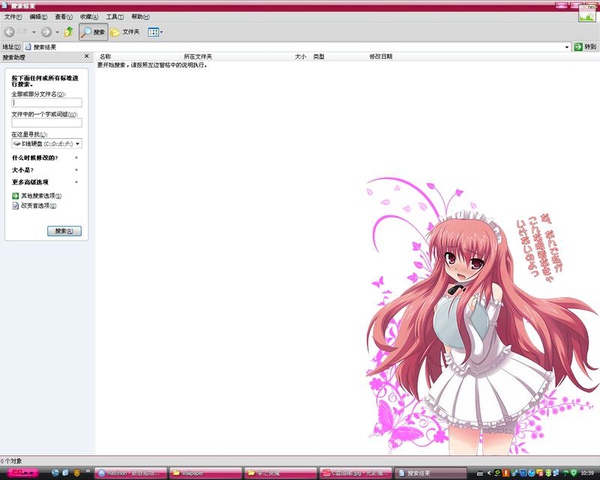
Task: Click the green arrow icon beside 其他搜索选项
Action: (x=15, y=196)
